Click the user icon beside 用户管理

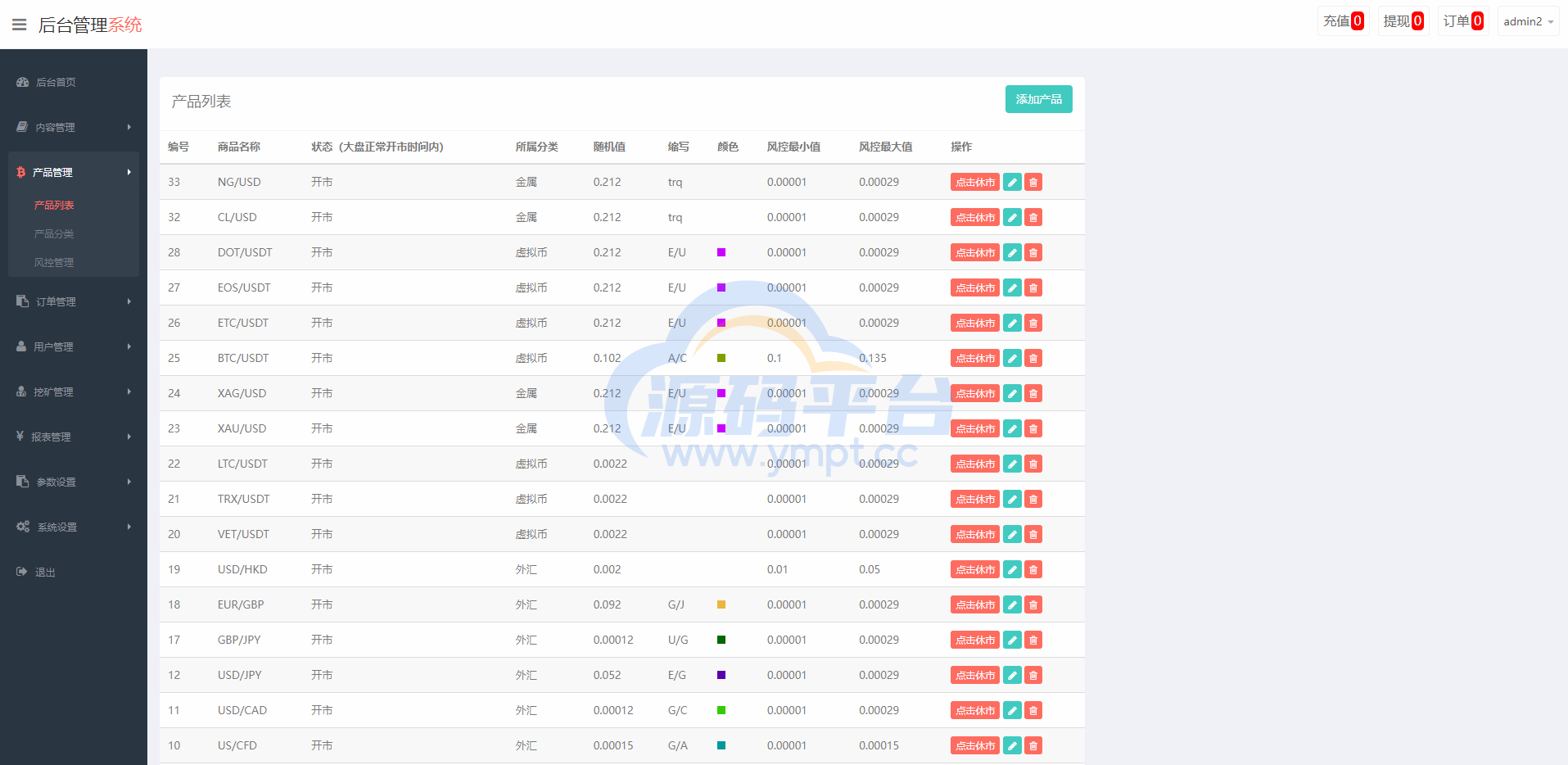pos(21,346)
